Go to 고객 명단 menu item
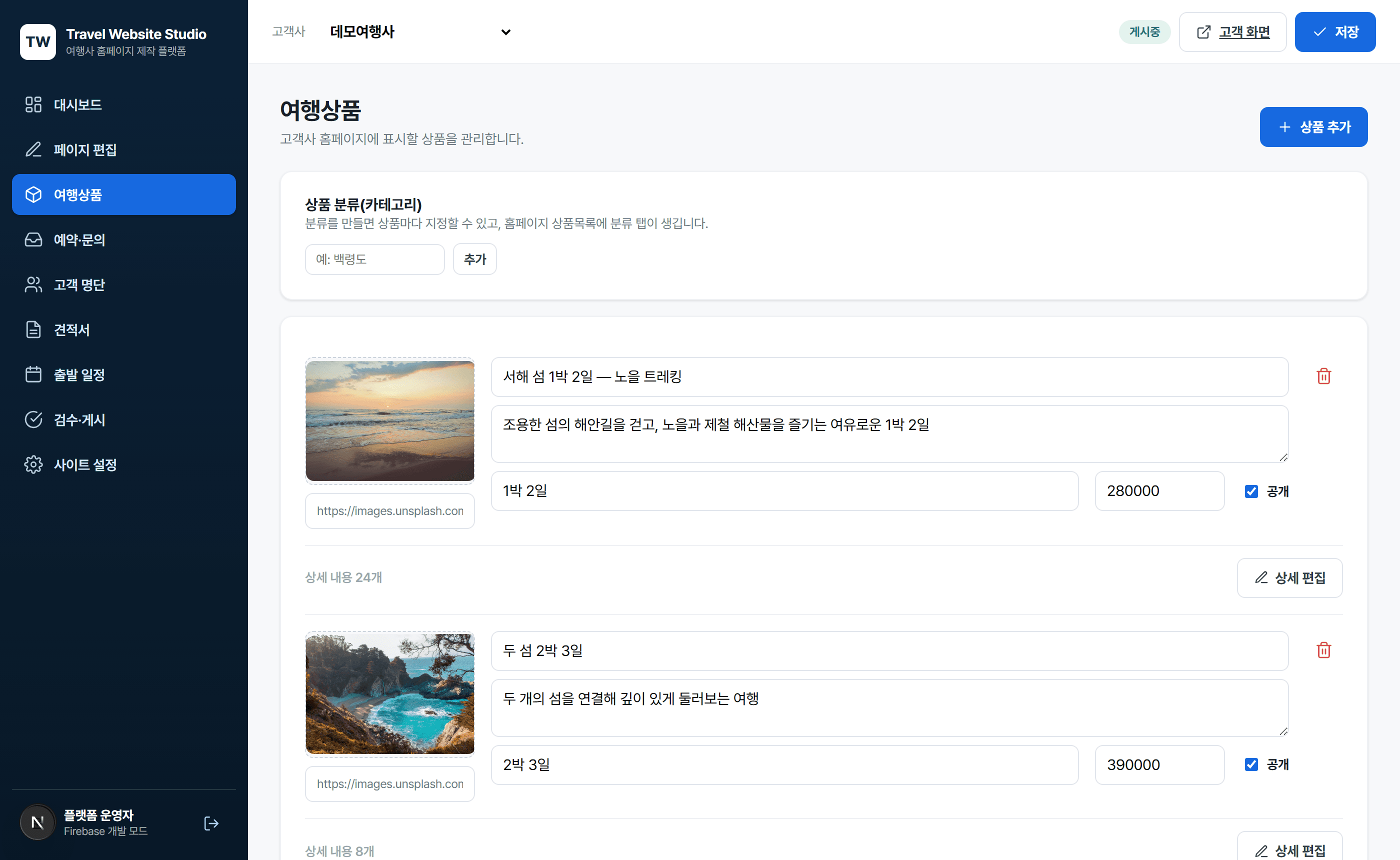1400x860 pixels. [x=124, y=284]
